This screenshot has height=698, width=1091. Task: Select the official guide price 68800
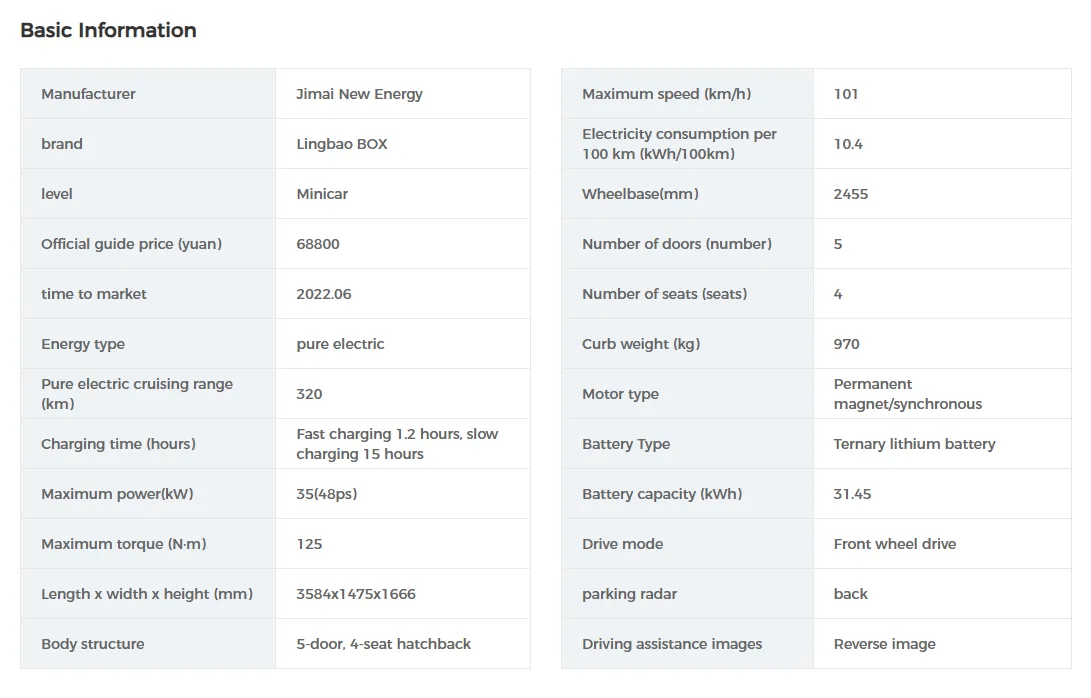318,244
